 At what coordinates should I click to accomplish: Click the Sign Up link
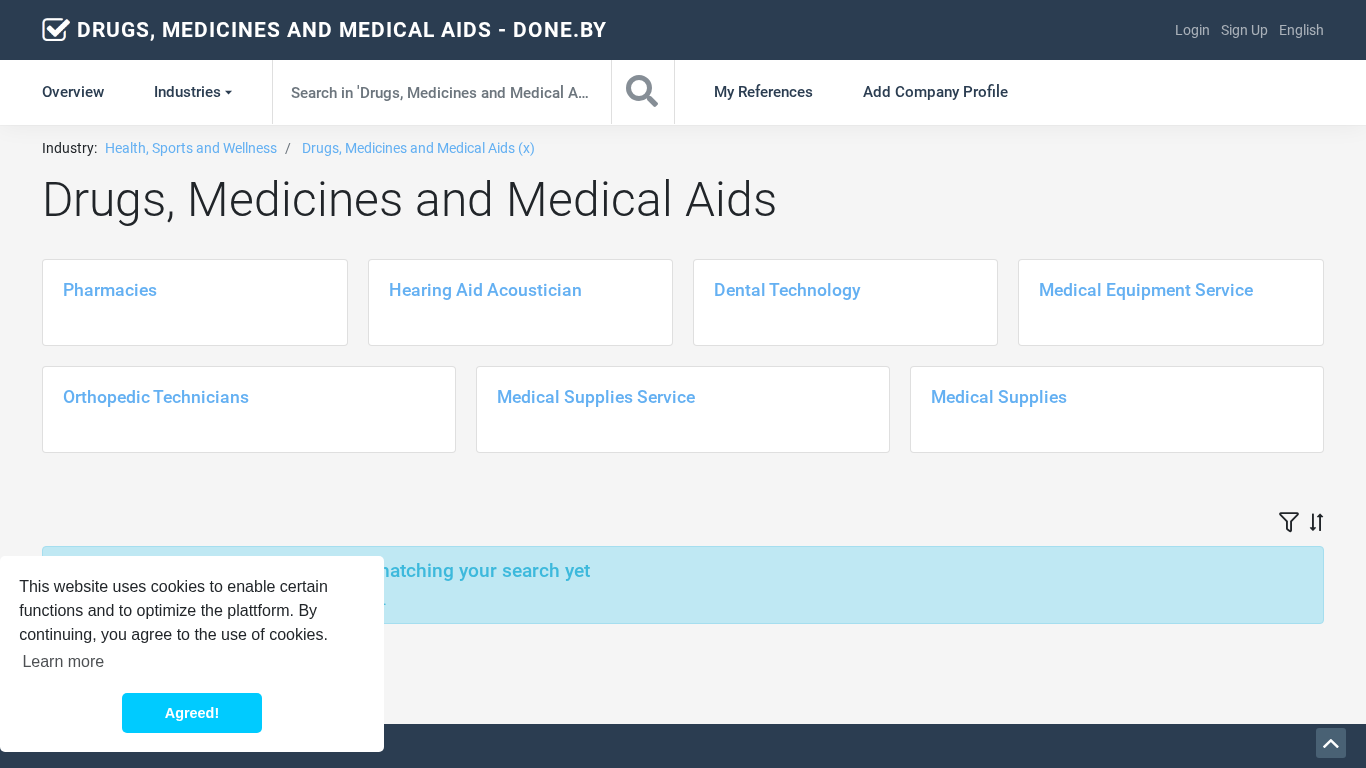1244,30
